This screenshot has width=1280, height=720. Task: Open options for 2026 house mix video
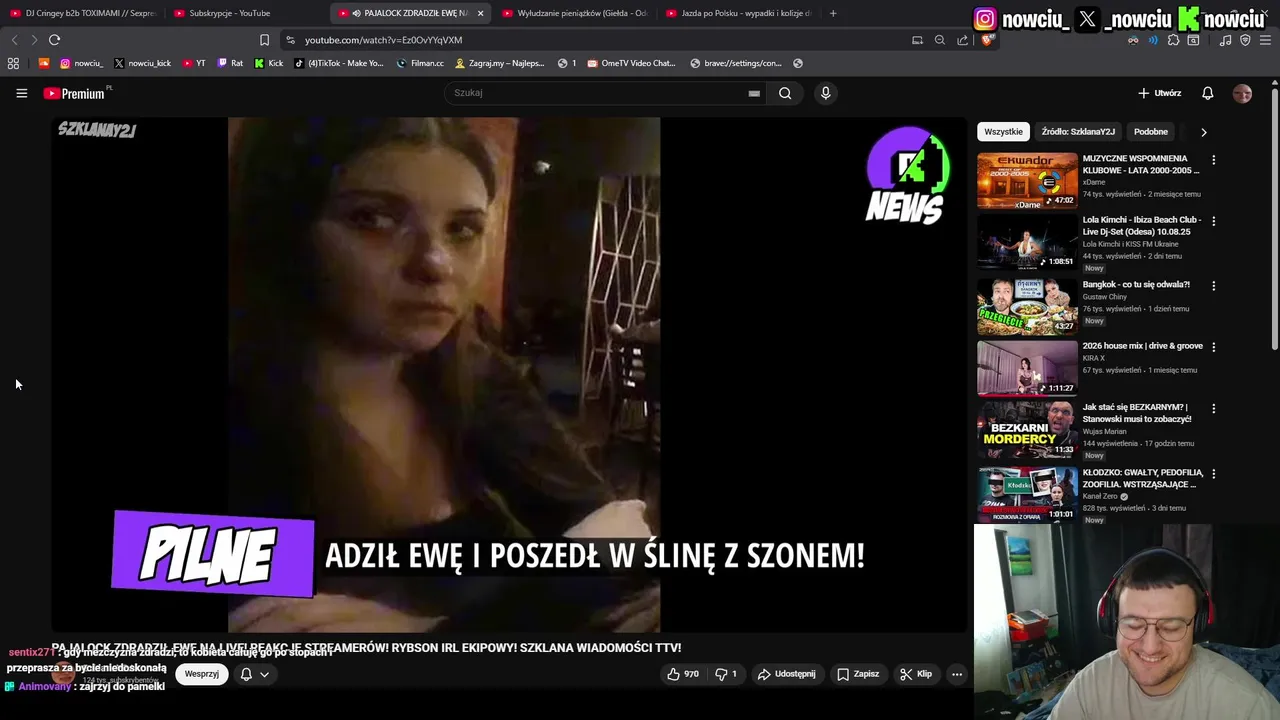tap(1213, 347)
